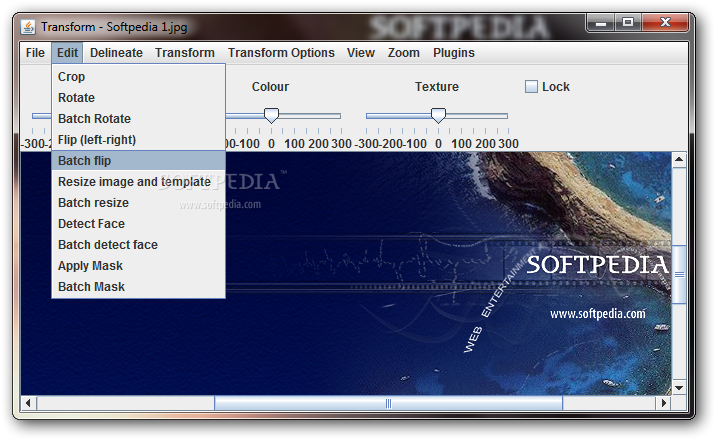Click the vertical scrollbar thumb
Image resolution: width=716 pixels, height=440 pixels.
pos(679,274)
